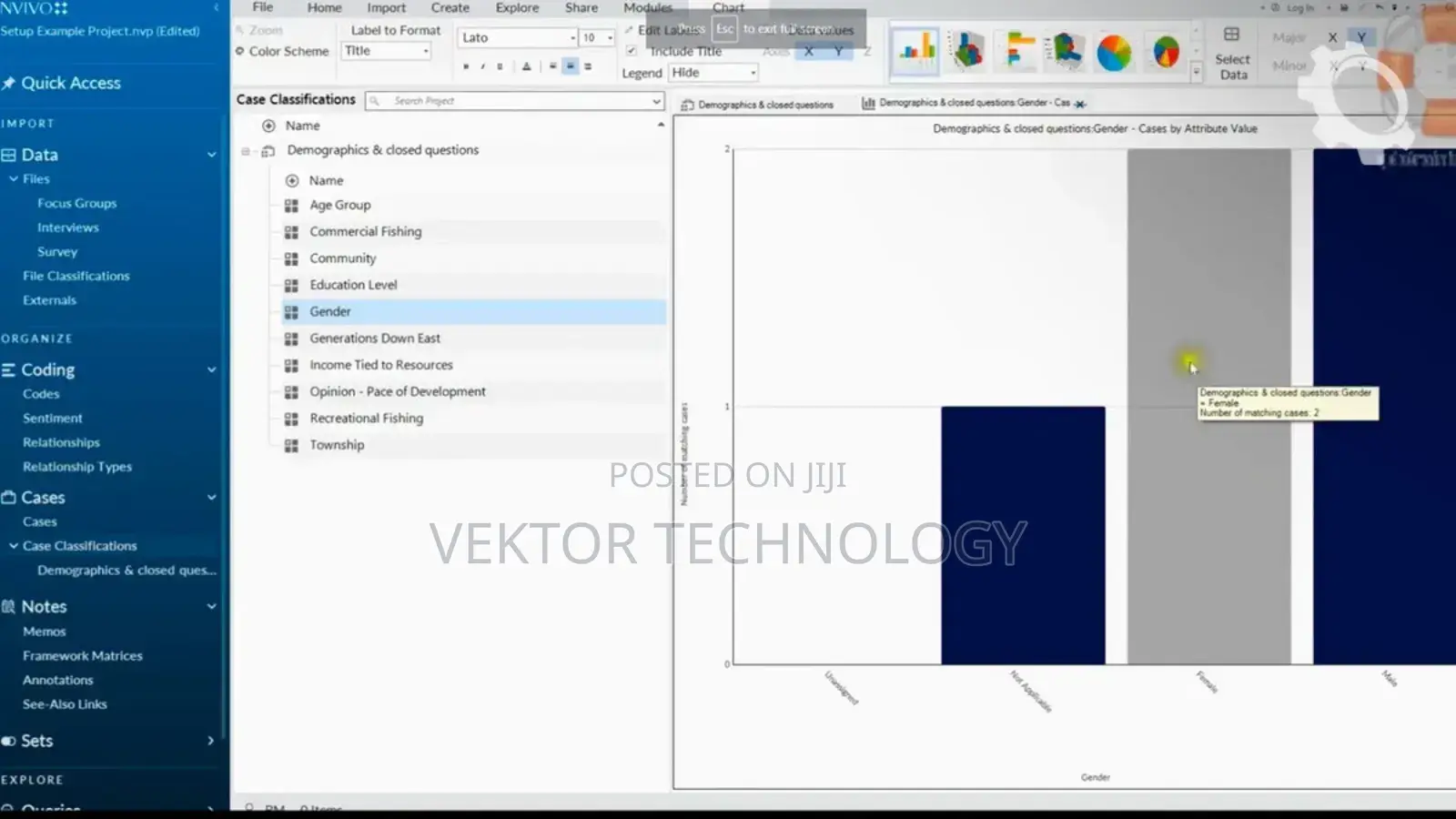Open the Import ribbon tab
Viewport: 1456px width, 819px height.
tap(386, 7)
